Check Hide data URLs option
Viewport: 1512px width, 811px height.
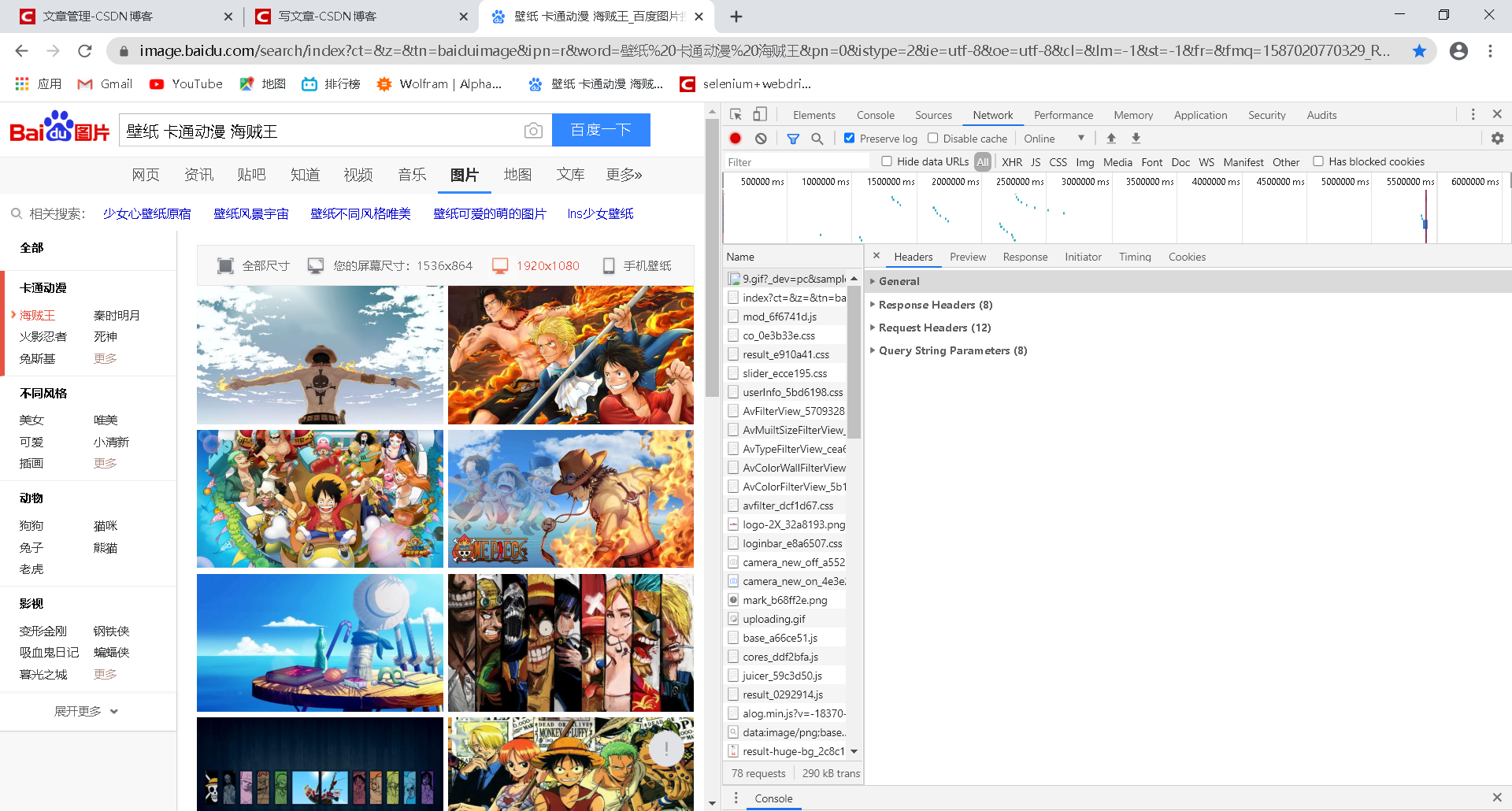(x=887, y=161)
